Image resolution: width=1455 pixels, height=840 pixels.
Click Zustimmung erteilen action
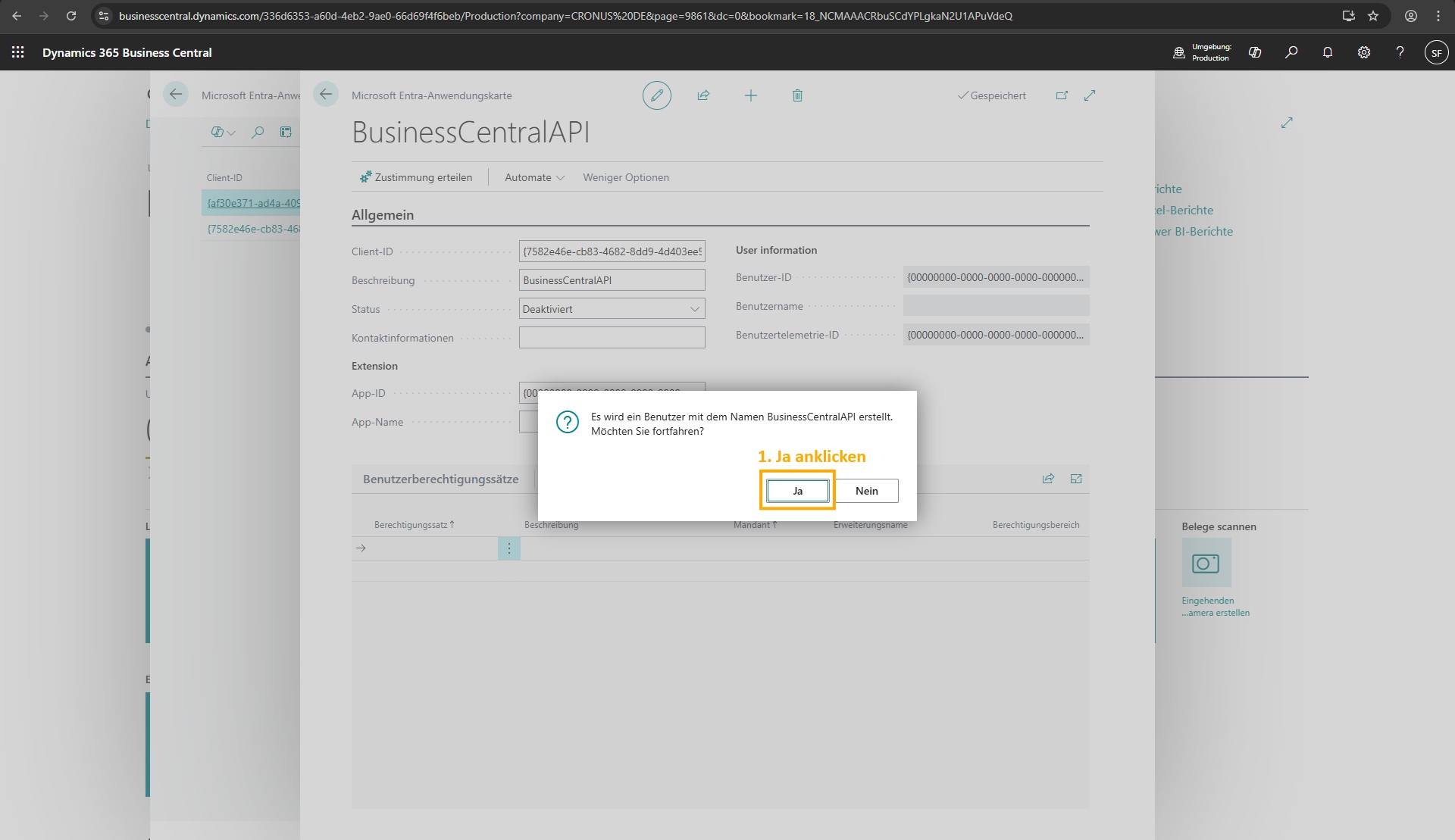416,177
